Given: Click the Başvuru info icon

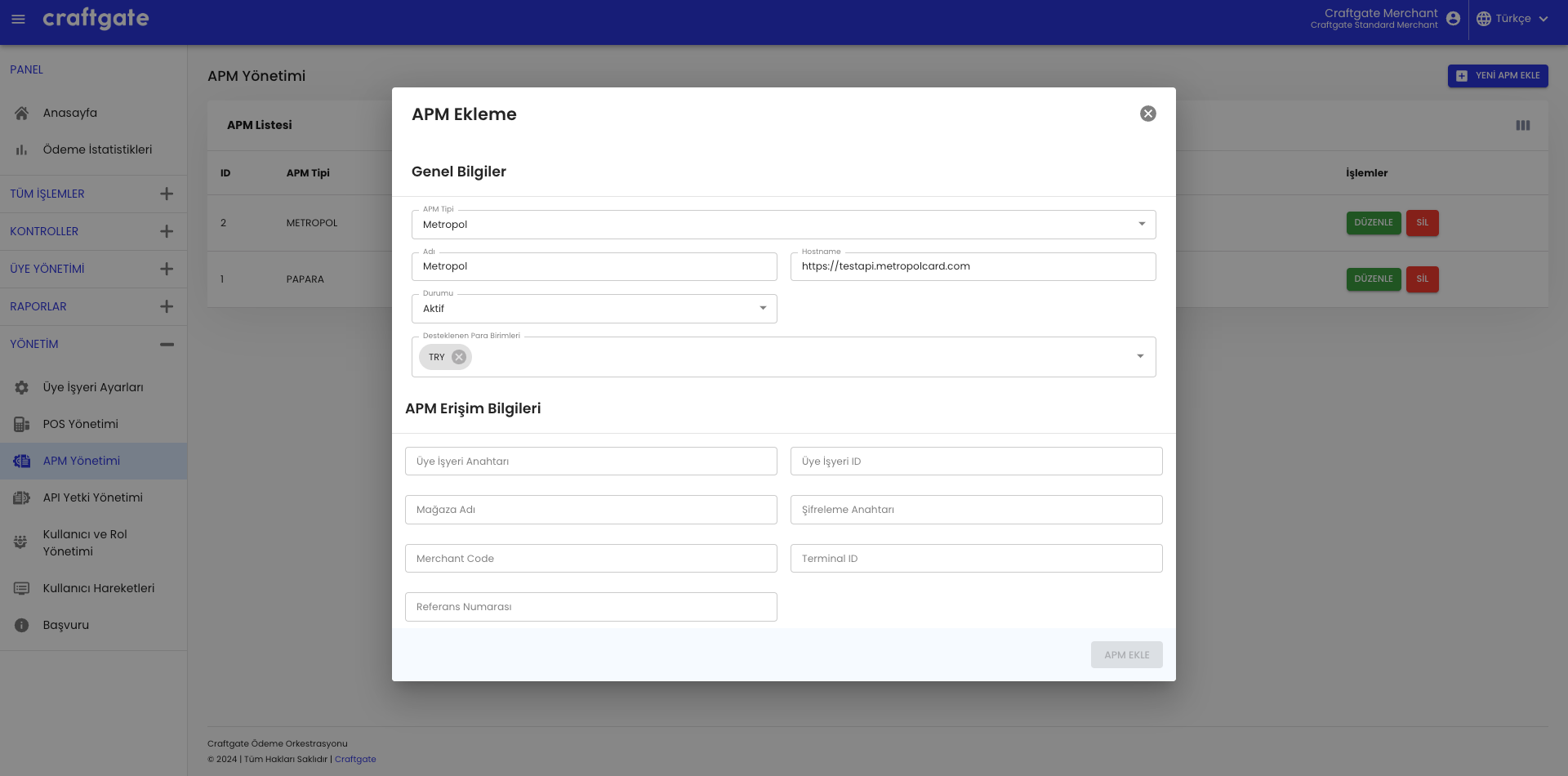Looking at the screenshot, I should pos(22,625).
